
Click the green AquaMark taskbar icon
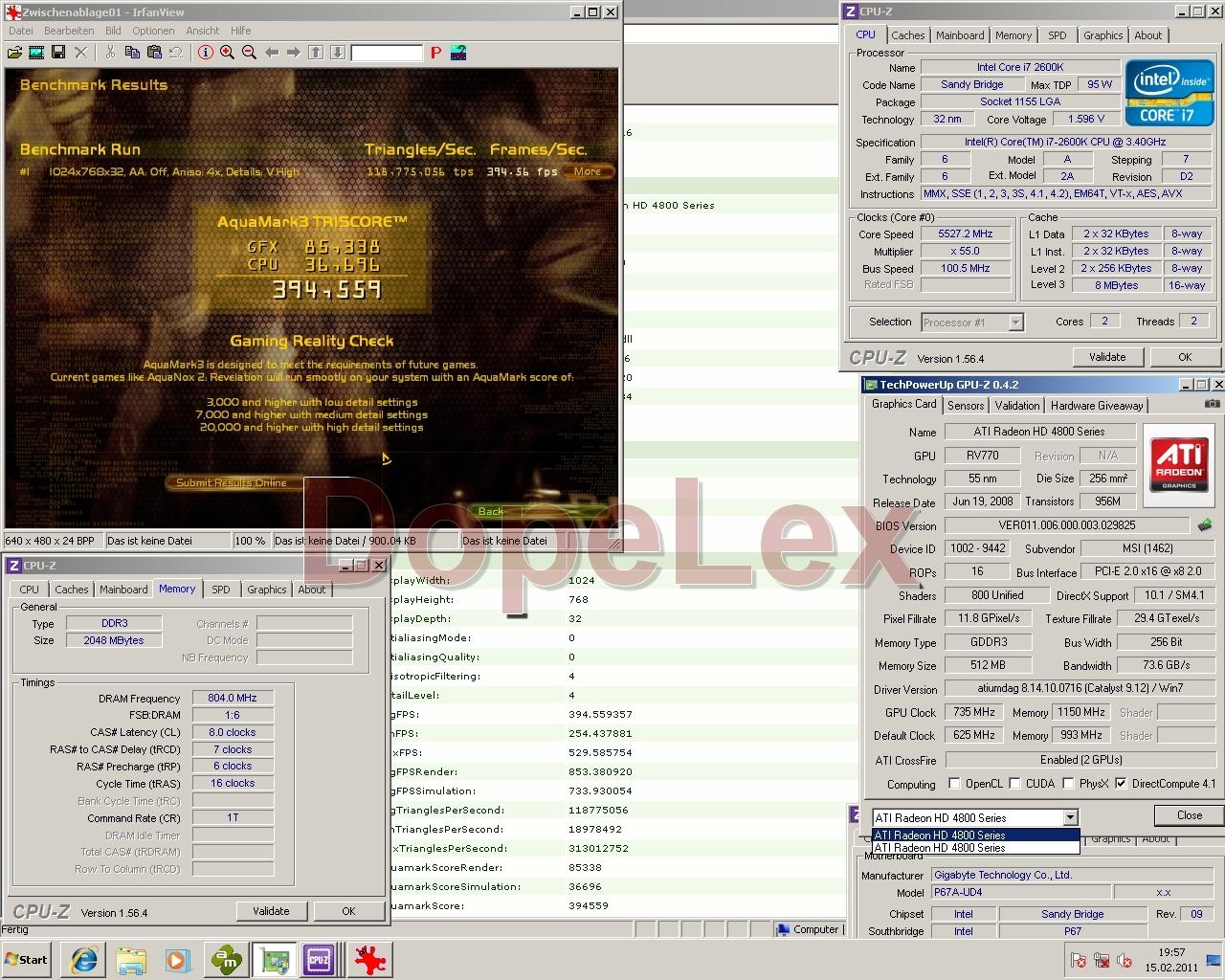point(228,960)
